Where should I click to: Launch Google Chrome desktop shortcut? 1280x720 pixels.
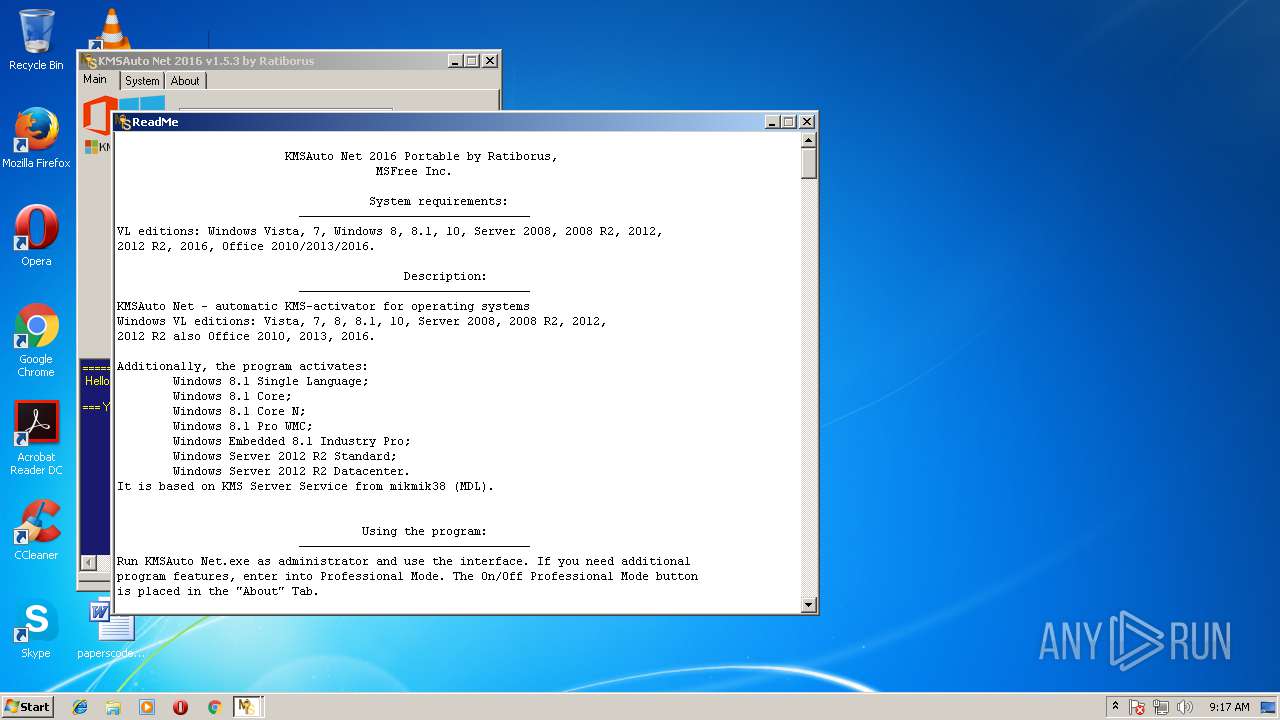click(36, 340)
